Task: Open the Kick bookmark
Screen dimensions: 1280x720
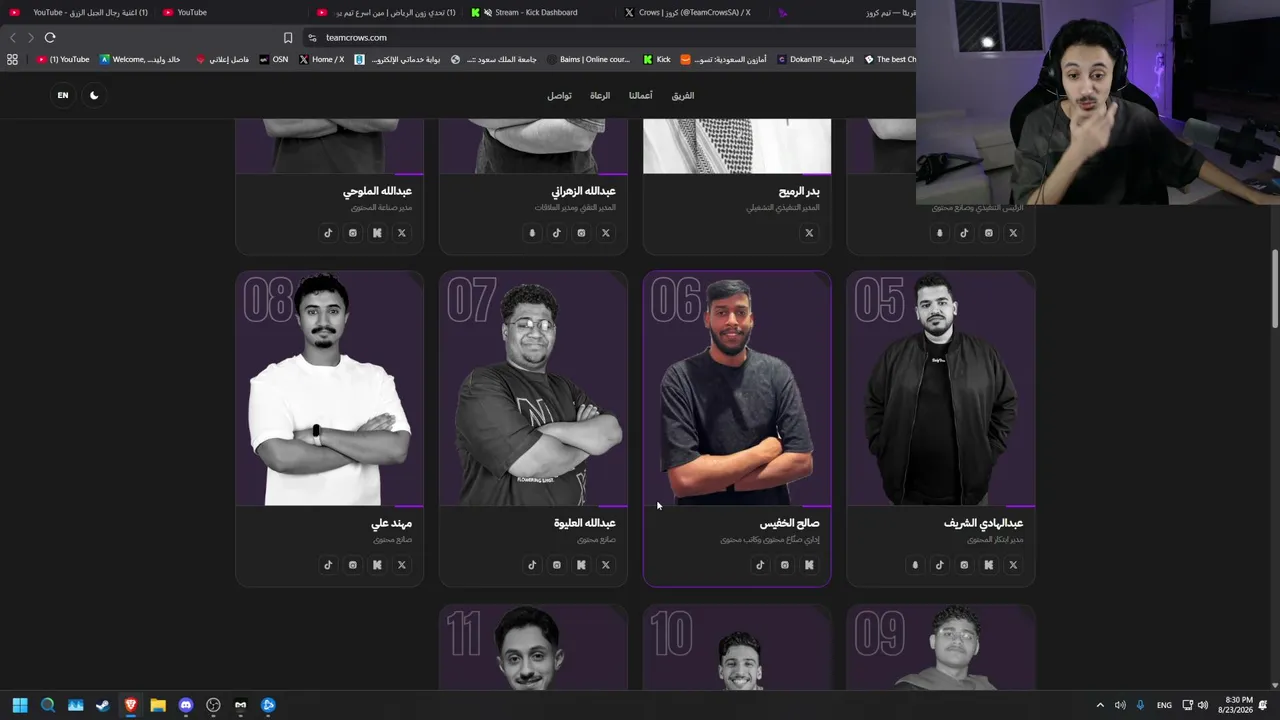Action: [657, 60]
